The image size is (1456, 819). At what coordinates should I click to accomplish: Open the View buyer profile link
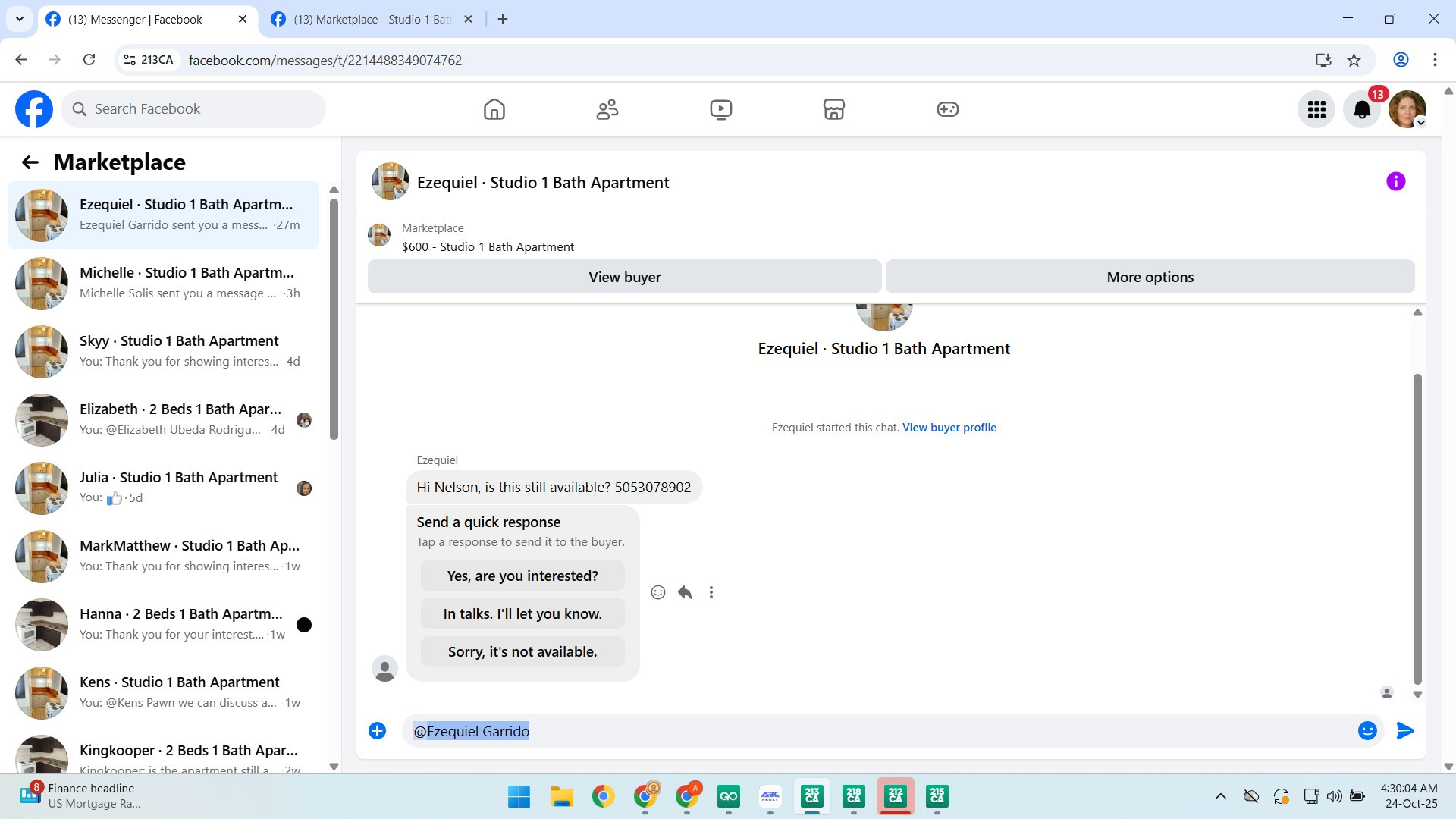click(949, 428)
